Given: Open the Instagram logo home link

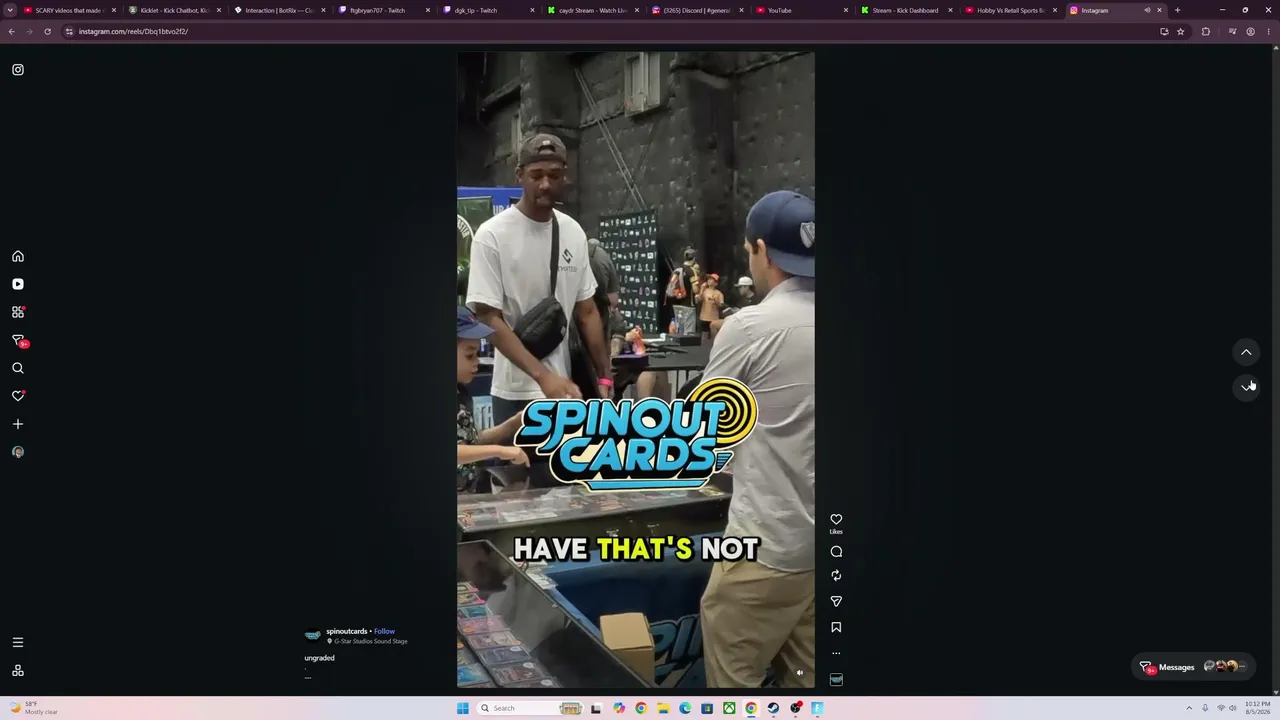Looking at the screenshot, I should 18,70.
